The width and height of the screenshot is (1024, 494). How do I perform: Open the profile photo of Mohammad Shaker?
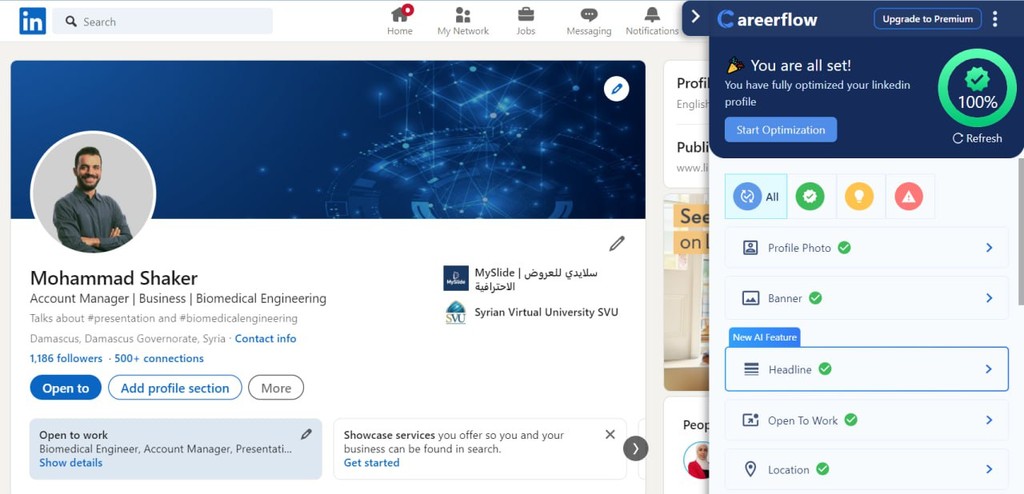93,192
